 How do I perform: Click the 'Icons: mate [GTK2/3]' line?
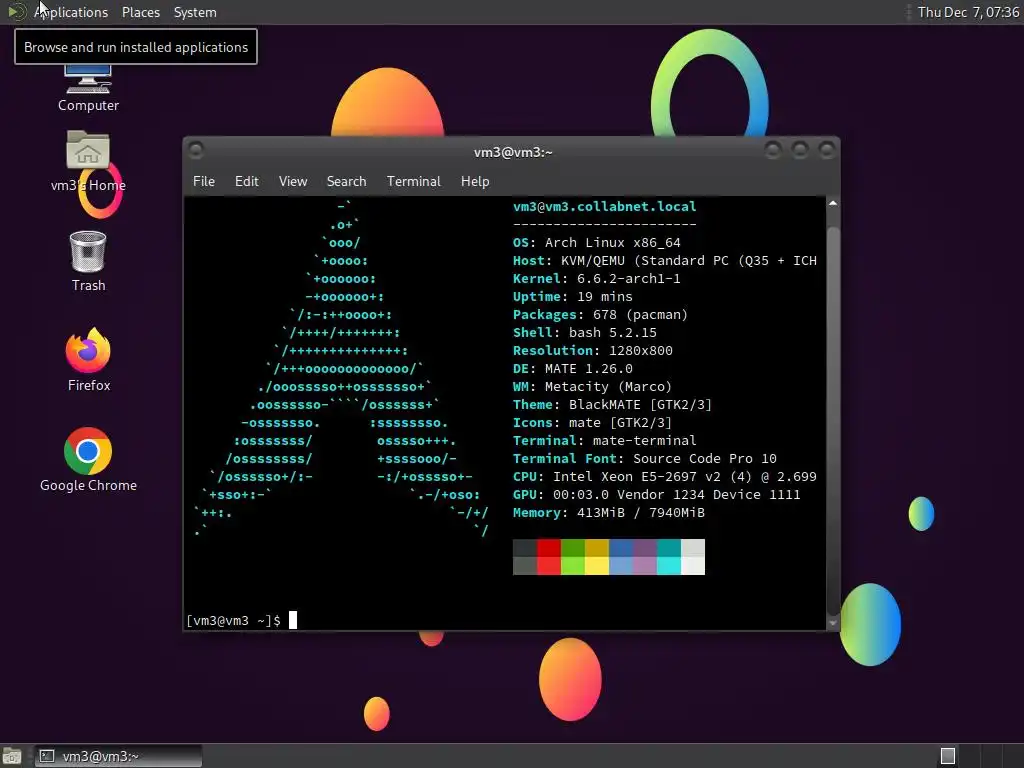click(592, 423)
